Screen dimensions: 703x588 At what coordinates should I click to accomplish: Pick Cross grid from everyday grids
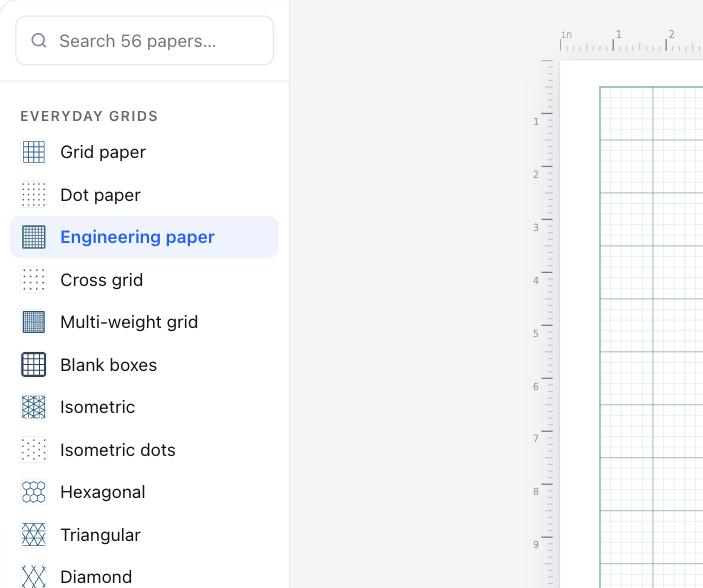pos(144,279)
